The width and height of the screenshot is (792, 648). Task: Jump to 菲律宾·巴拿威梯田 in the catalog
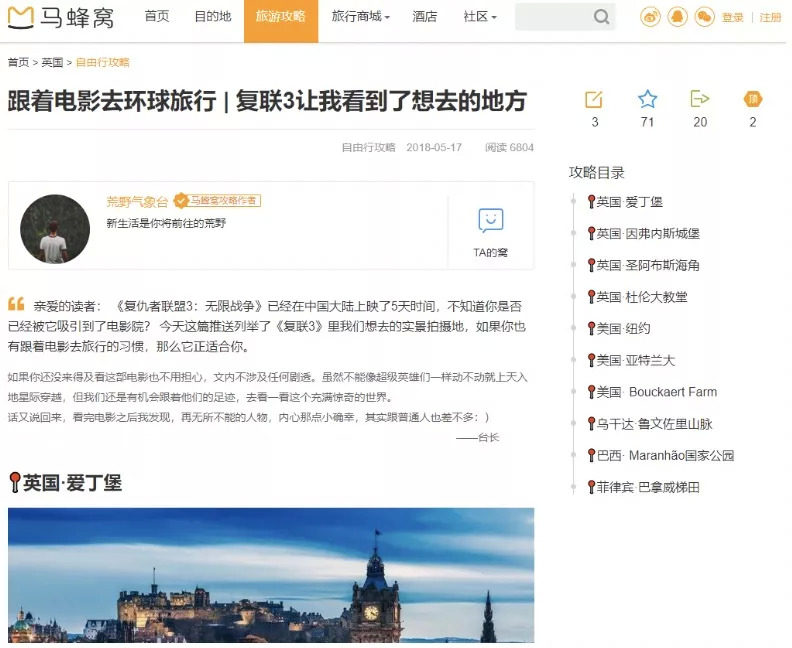pyautogui.click(x=644, y=487)
